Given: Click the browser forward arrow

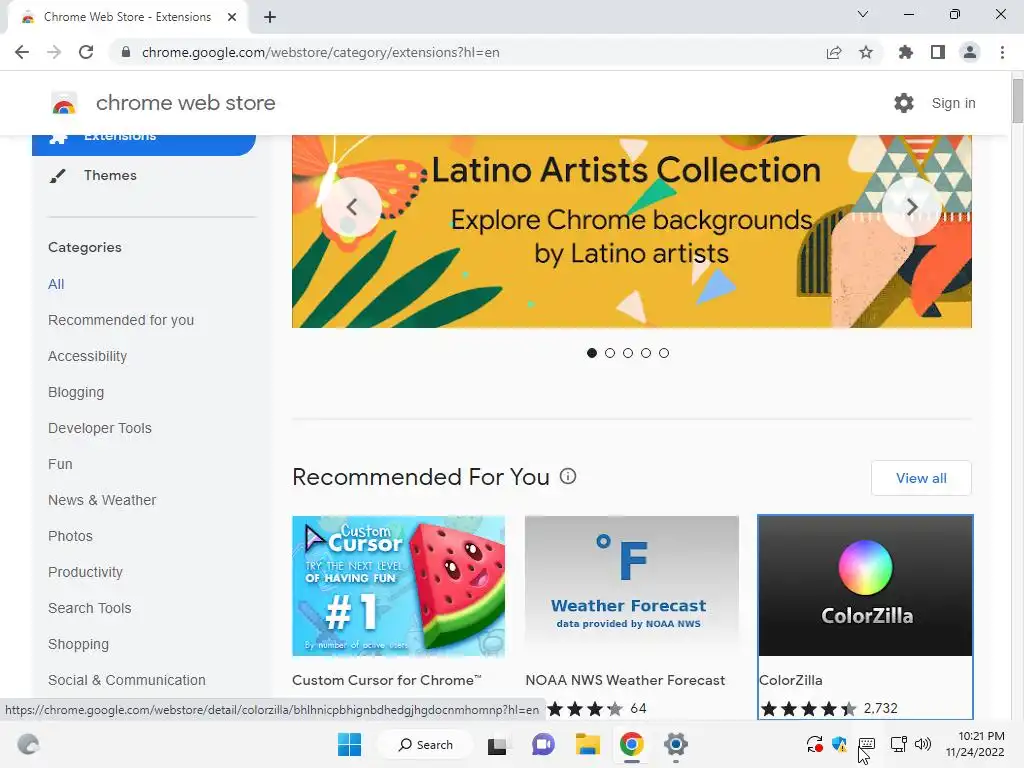Looking at the screenshot, I should pos(54,52).
